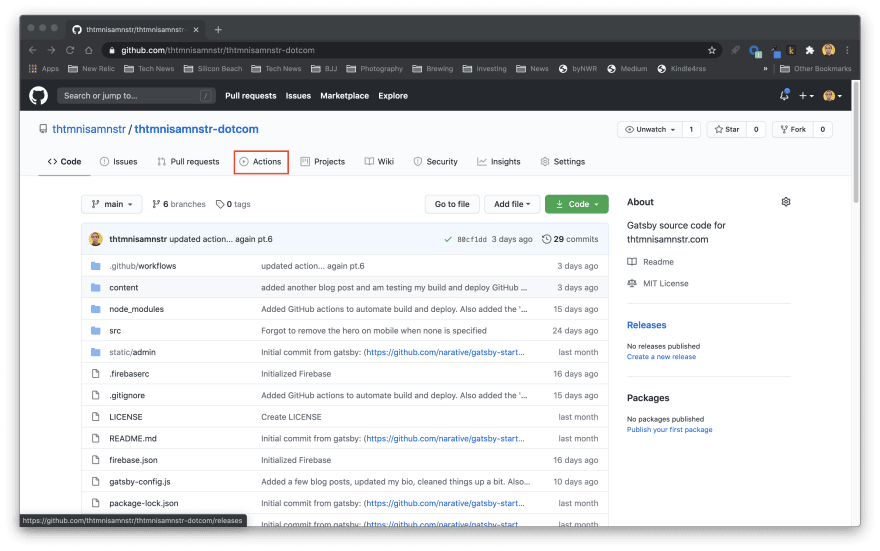Viewport: 880px width, 551px height.
Task: Open the notifications bell
Action: pyautogui.click(x=784, y=96)
